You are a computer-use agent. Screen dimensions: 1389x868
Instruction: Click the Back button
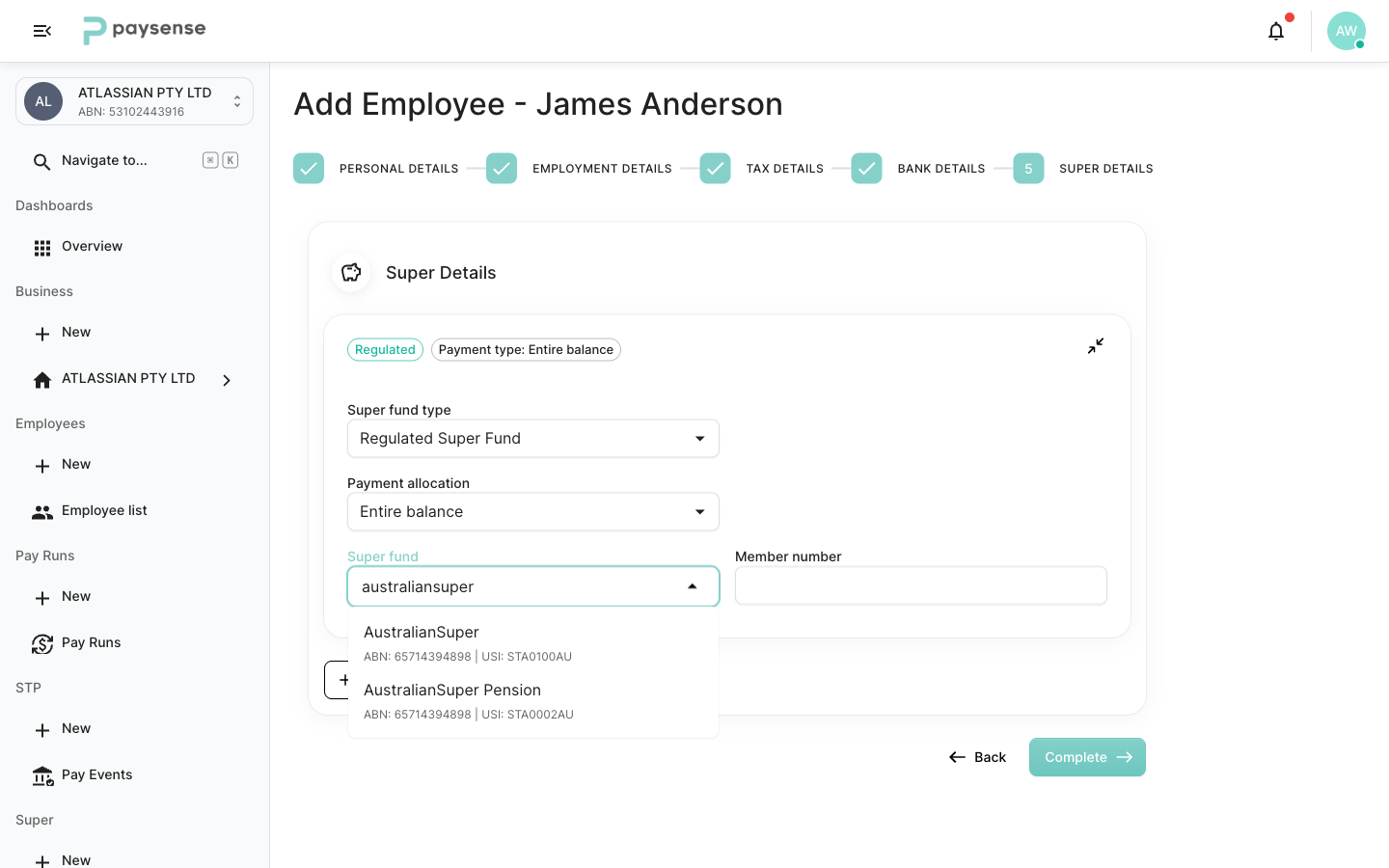[977, 757]
